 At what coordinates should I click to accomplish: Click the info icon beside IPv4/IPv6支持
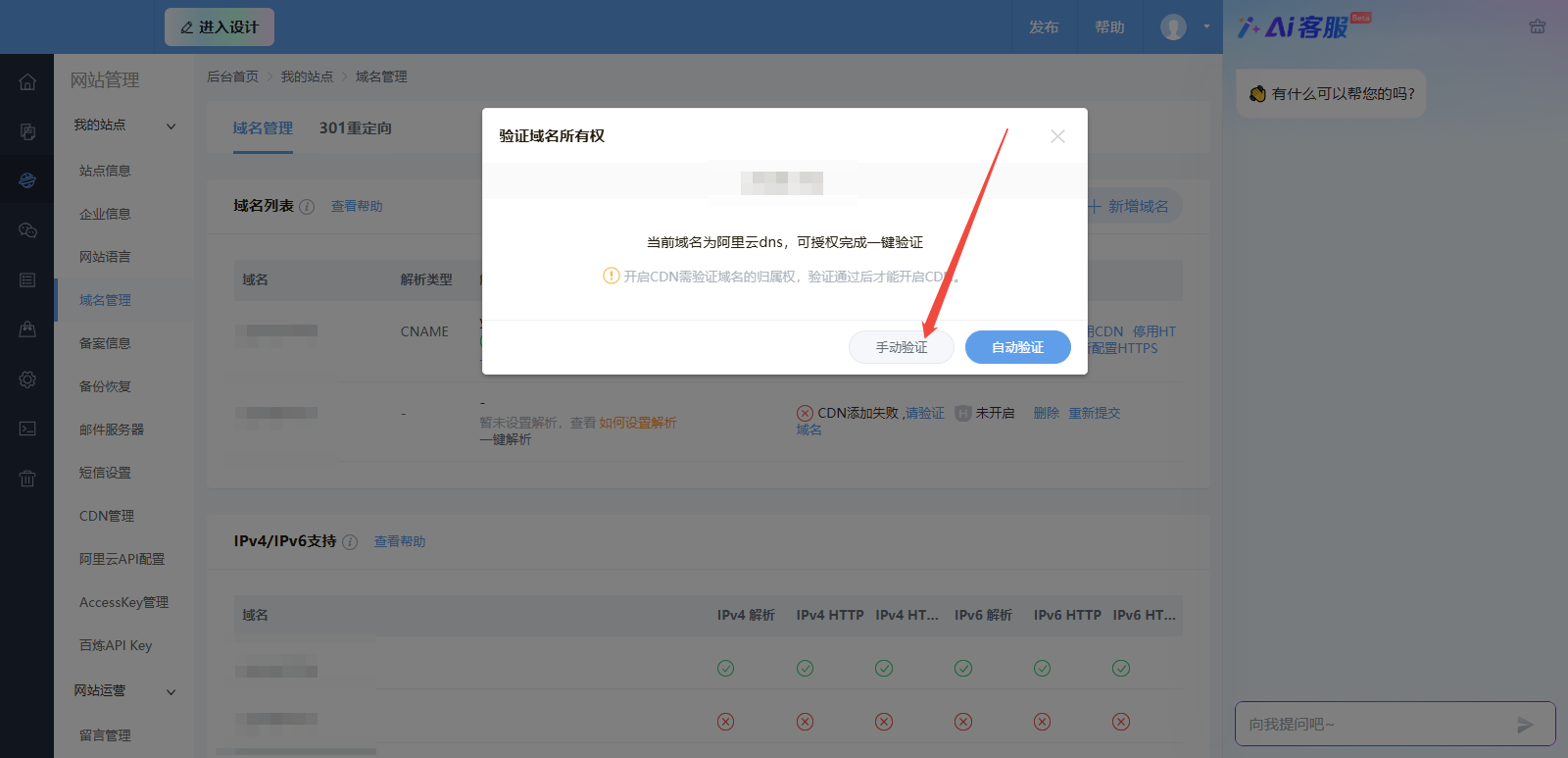(x=350, y=542)
